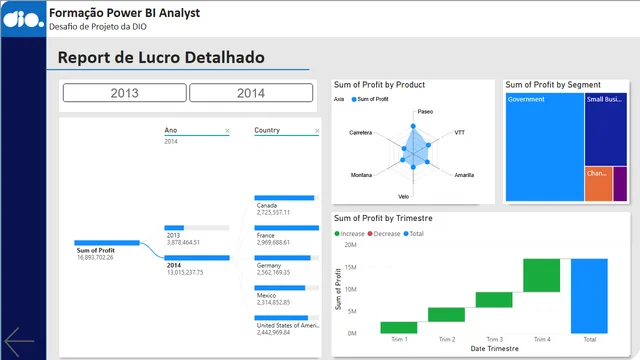Click the value 3,878,464.51

click(x=183, y=242)
